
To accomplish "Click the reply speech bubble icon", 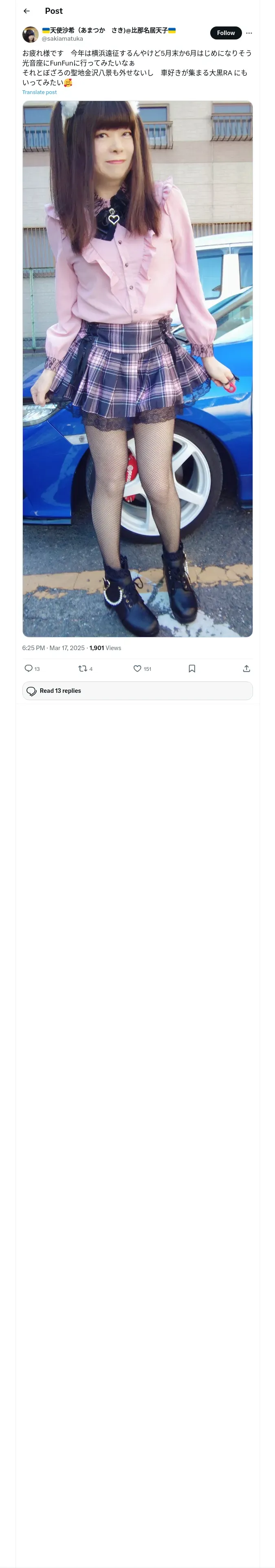I will [29, 668].
